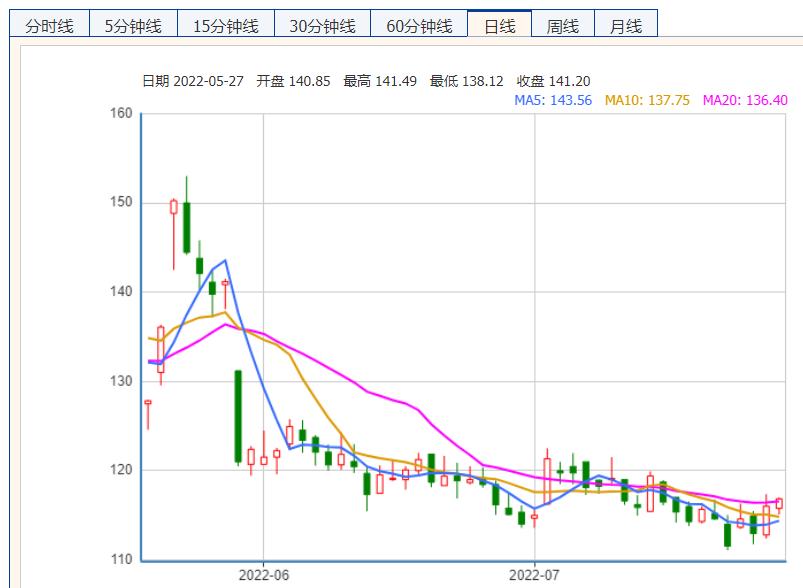Select the 15分钟线 tab
The height and width of the screenshot is (588, 803).
tap(226, 26)
